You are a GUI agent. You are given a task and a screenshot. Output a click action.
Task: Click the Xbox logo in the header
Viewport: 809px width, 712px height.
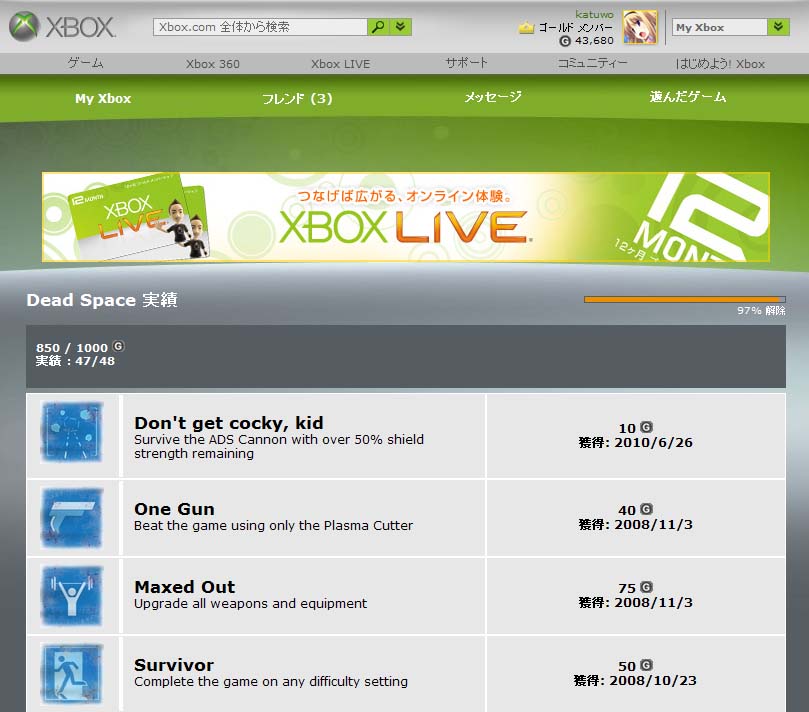pyautogui.click(x=62, y=27)
